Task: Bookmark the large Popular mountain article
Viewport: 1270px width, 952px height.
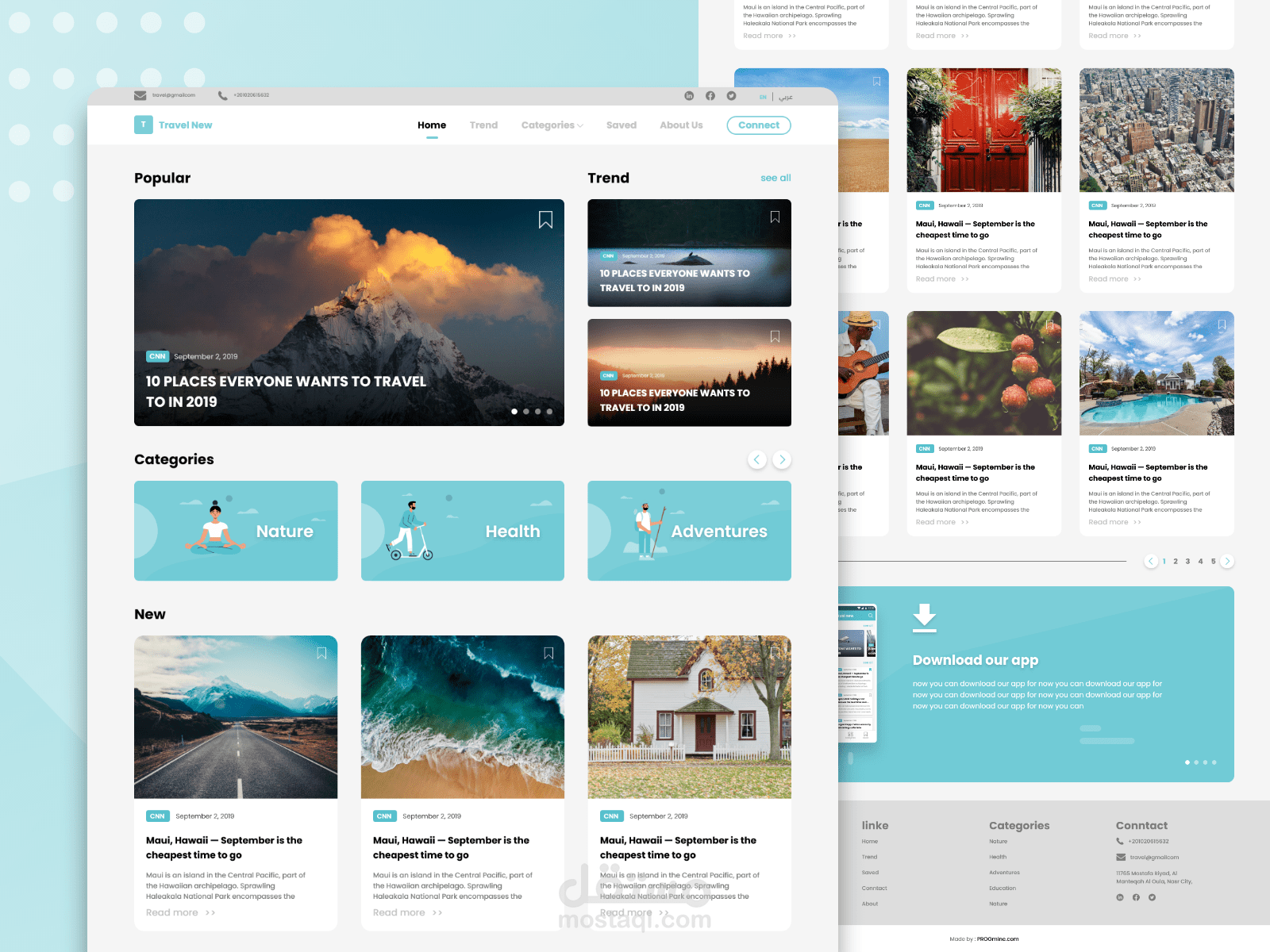Action: tap(545, 220)
